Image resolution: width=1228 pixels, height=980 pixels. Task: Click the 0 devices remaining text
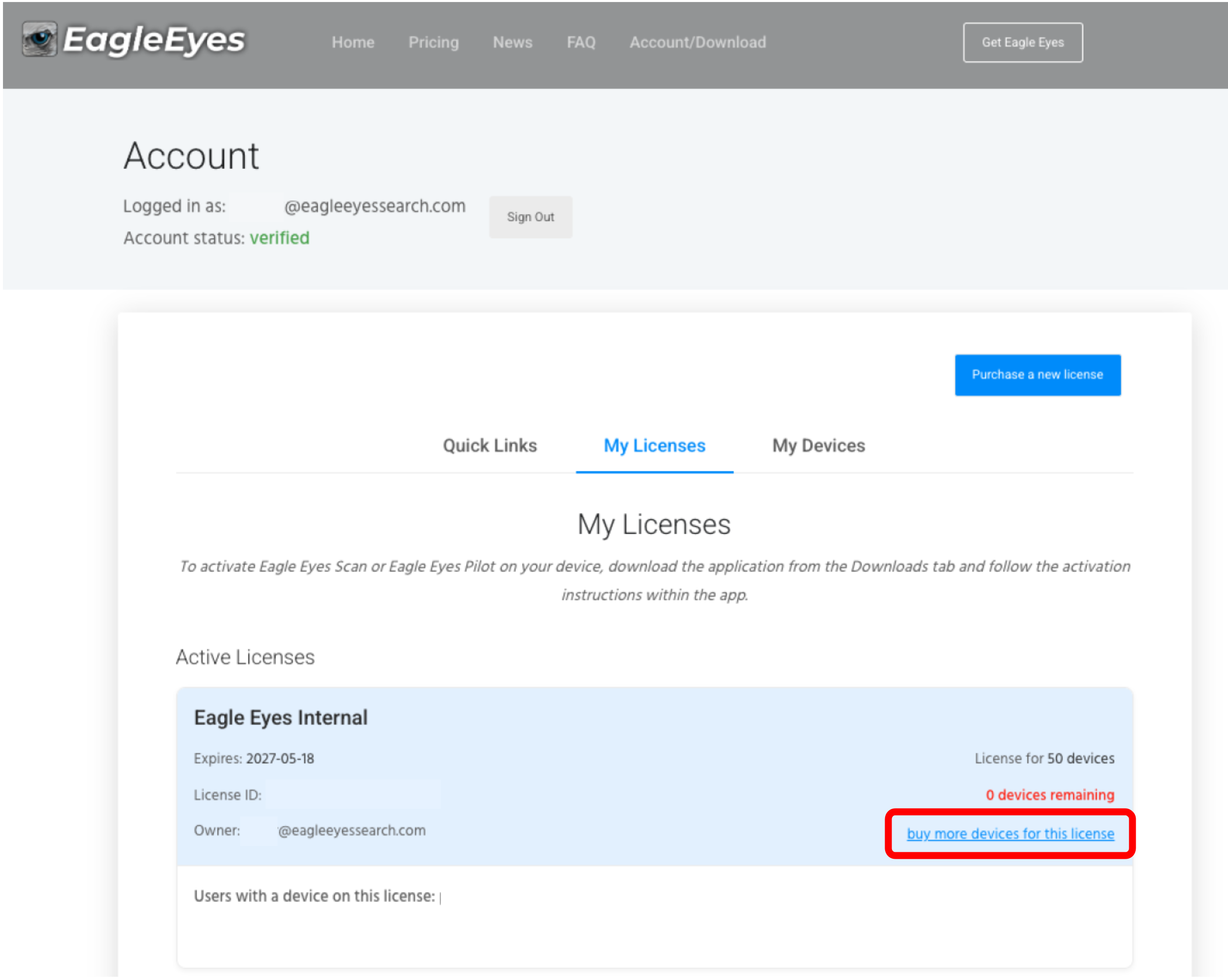pyautogui.click(x=1050, y=795)
